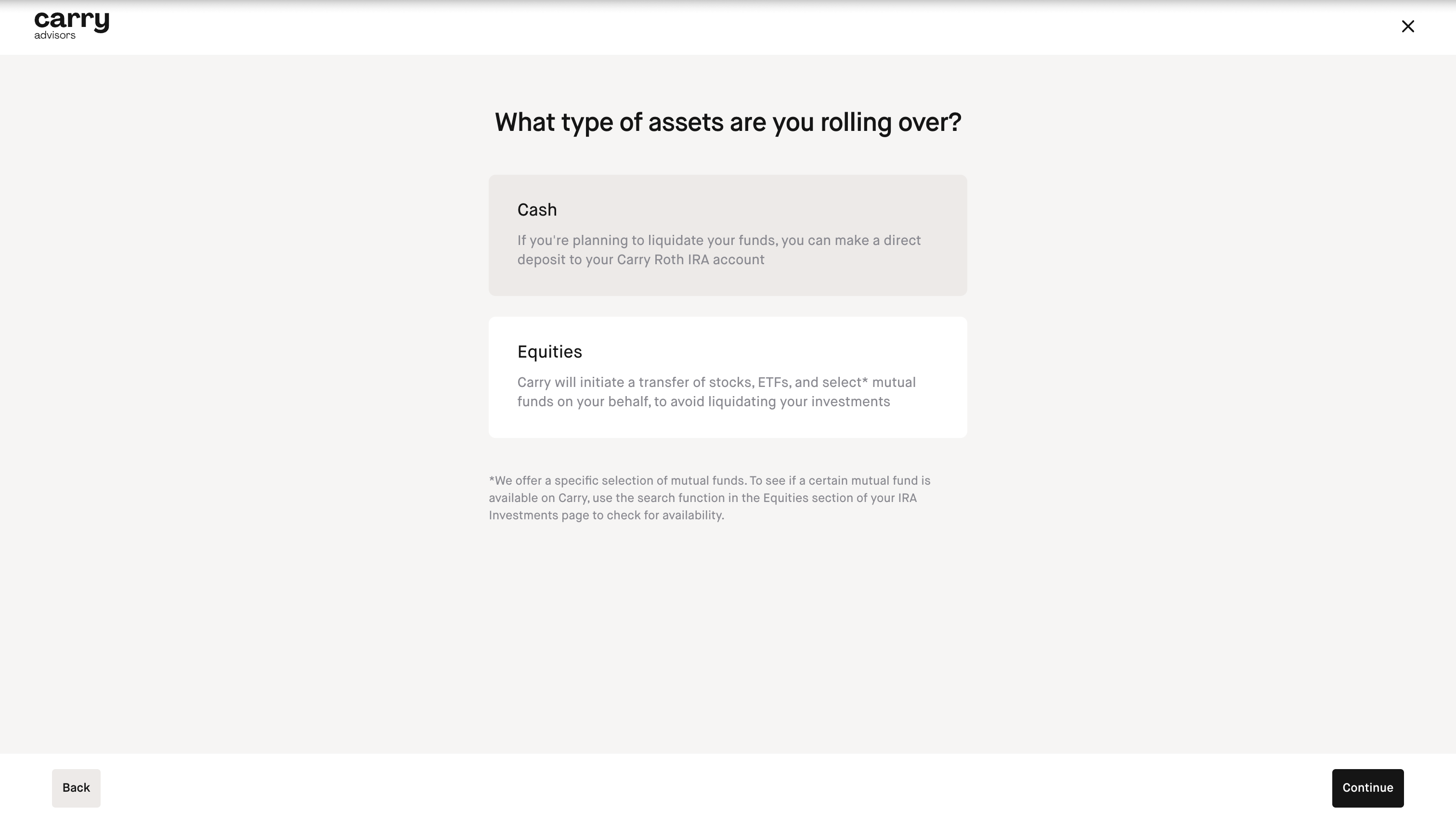Click the "Equities" option title
Viewport: 1456px width, 823px height.
[x=549, y=352]
